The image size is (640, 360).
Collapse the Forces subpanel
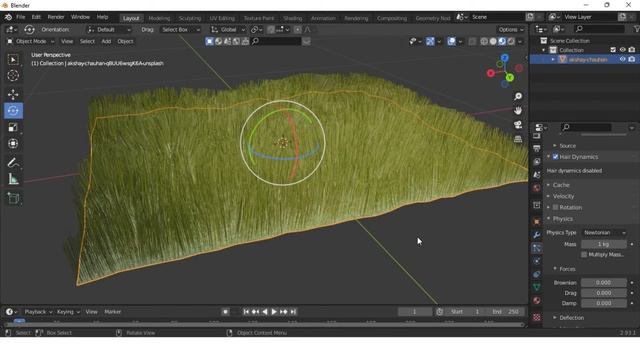point(567,269)
